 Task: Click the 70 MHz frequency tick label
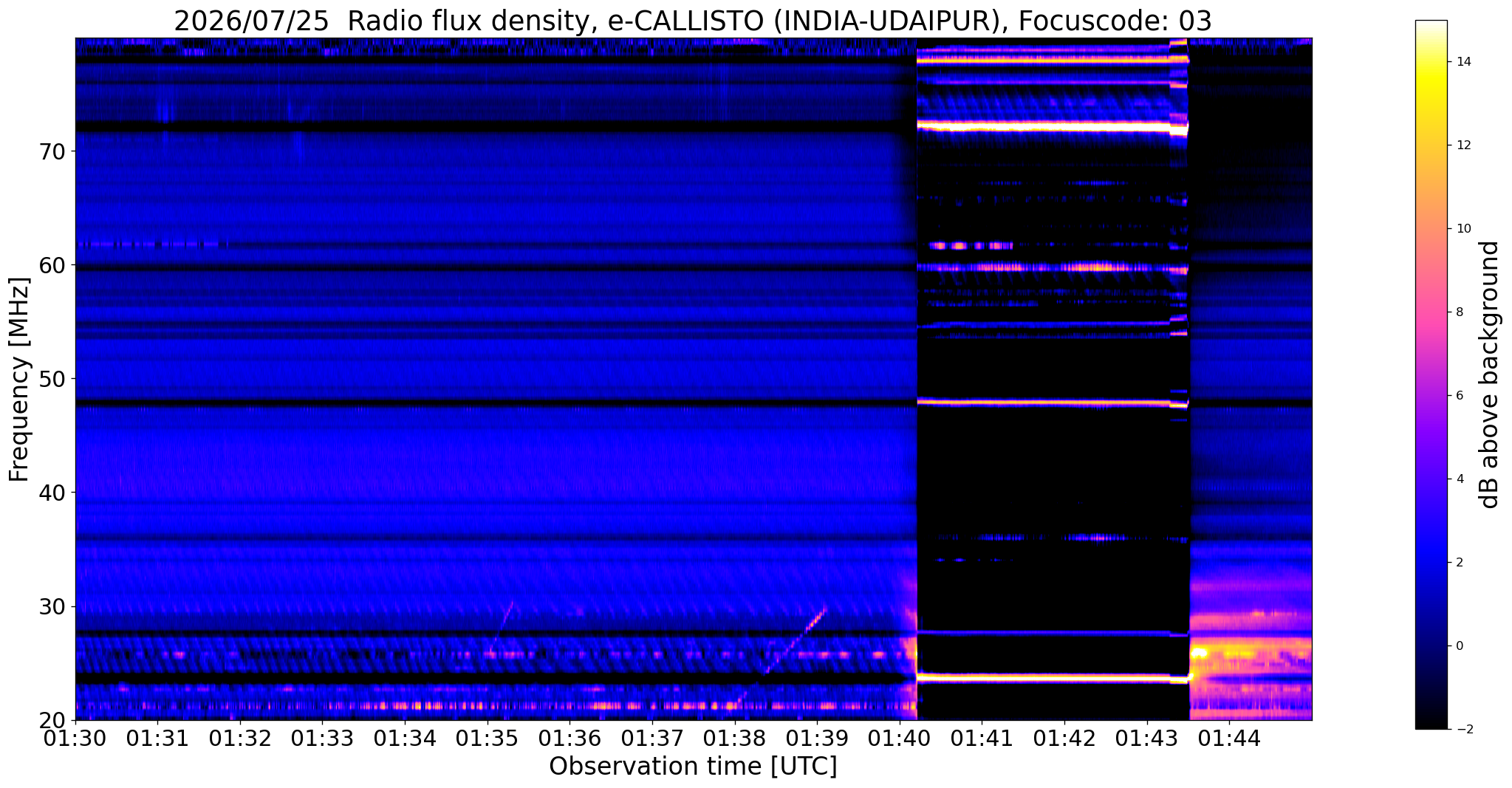tap(53, 151)
